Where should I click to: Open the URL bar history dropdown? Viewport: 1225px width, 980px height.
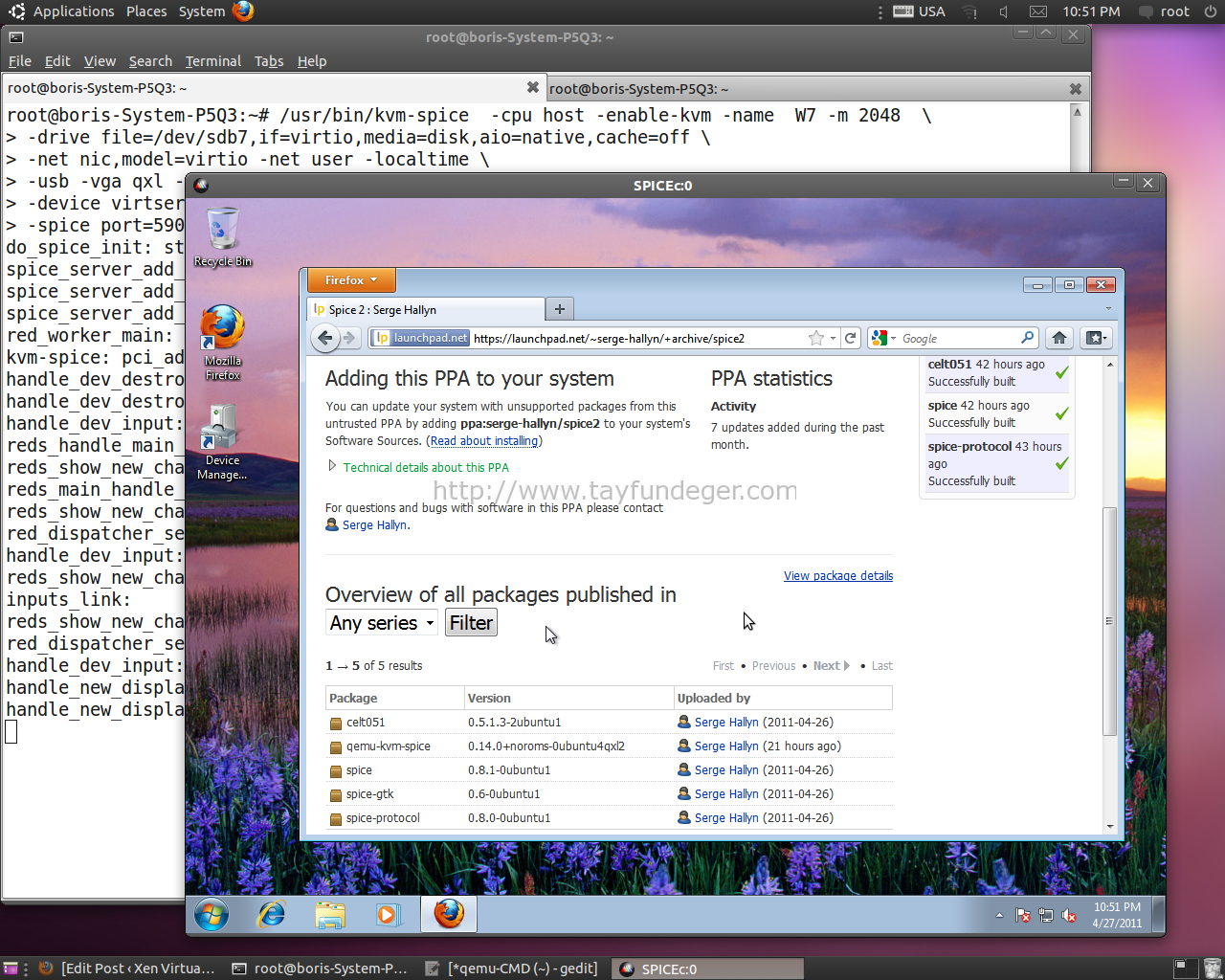pos(834,338)
